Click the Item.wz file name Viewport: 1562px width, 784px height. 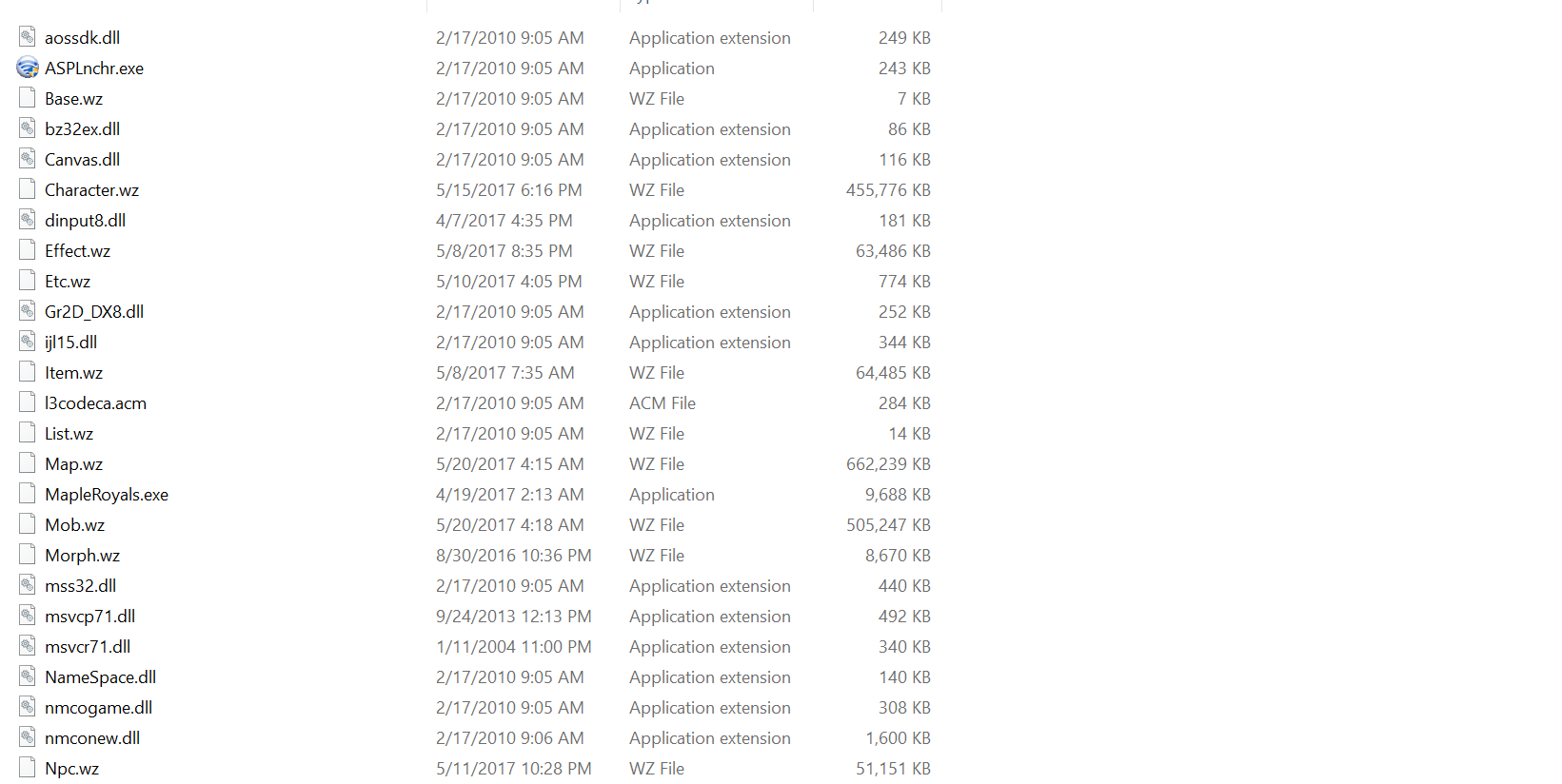point(73,373)
